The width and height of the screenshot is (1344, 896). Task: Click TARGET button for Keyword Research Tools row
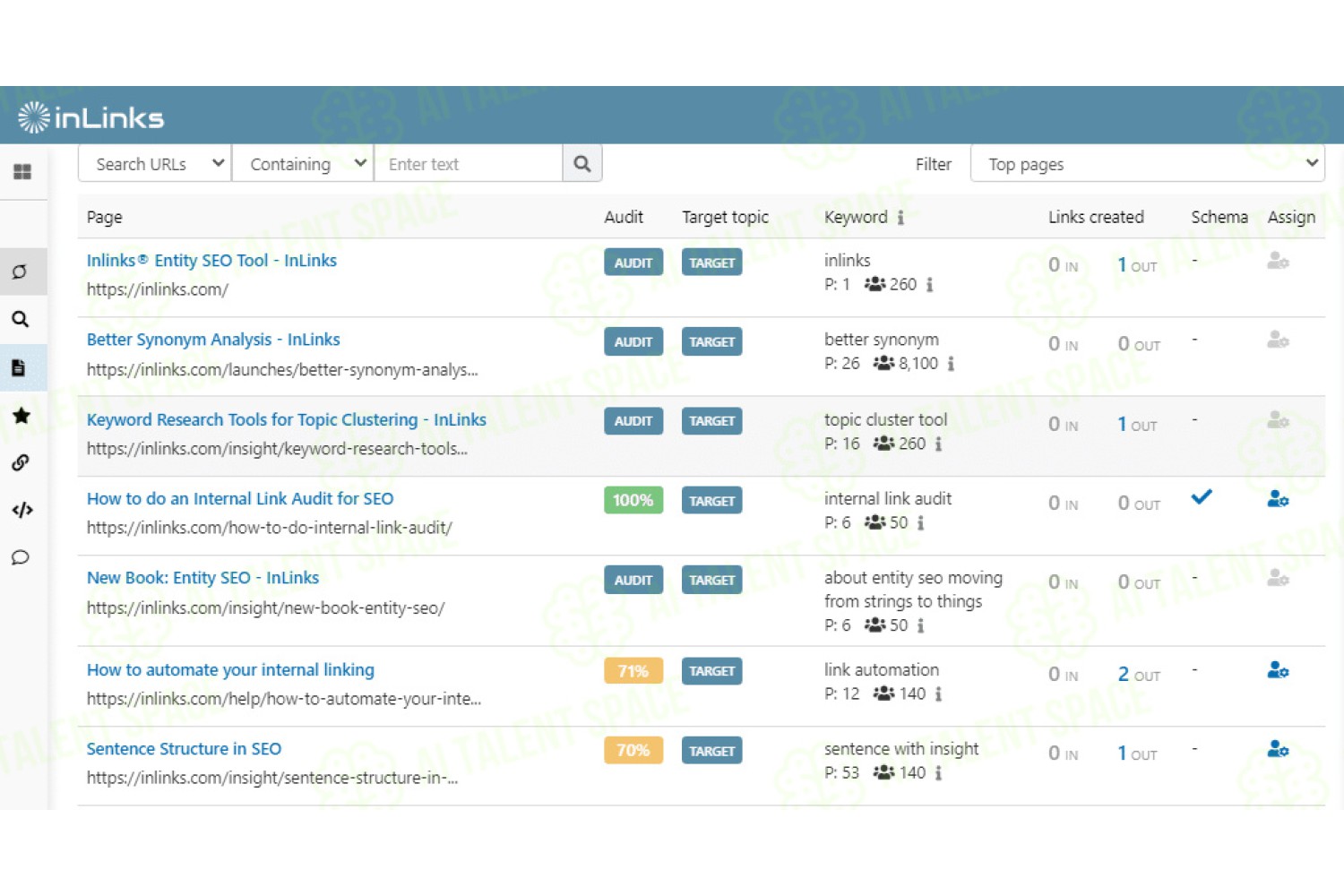(x=712, y=421)
